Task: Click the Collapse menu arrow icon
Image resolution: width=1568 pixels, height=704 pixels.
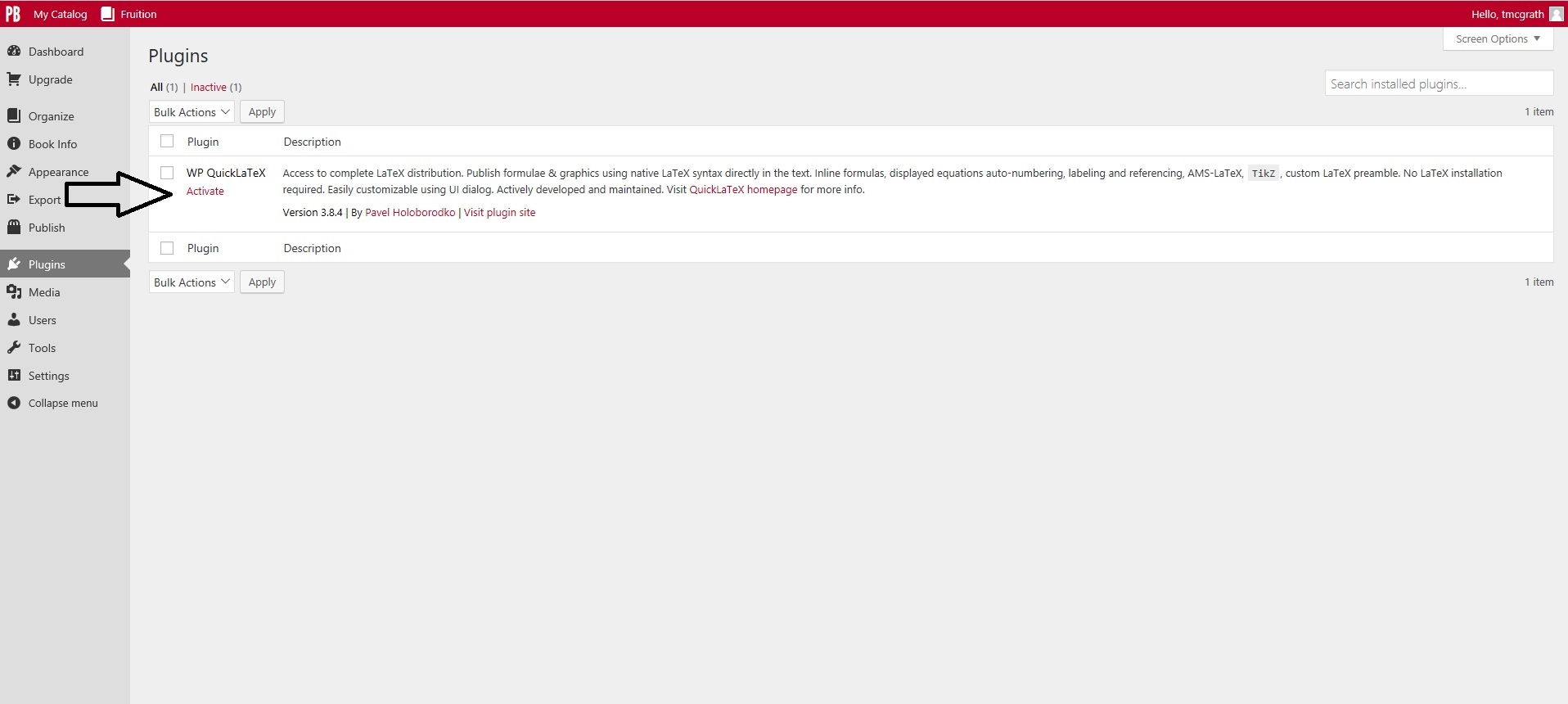Action: point(14,403)
